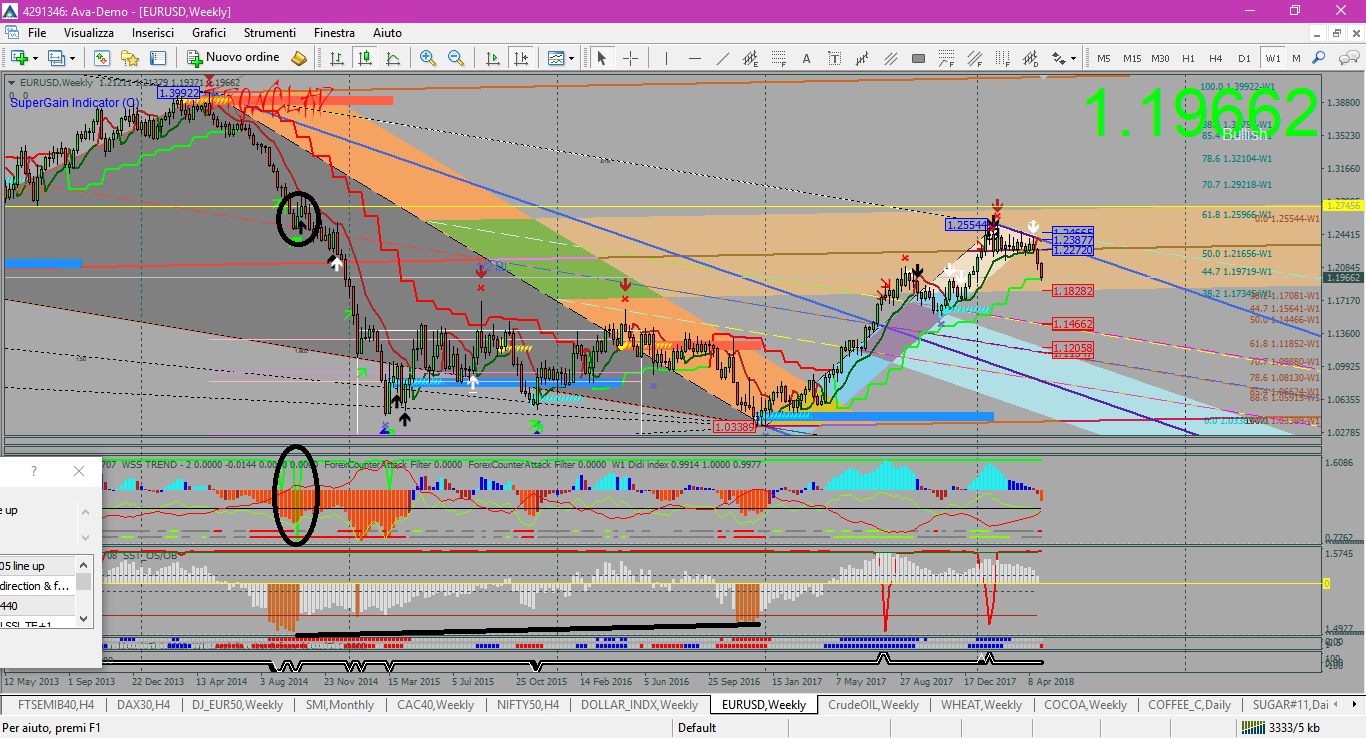Screen dimensions: 1366x738
Task: Expand the templates dropdown arrow
Action: [x=572, y=58]
